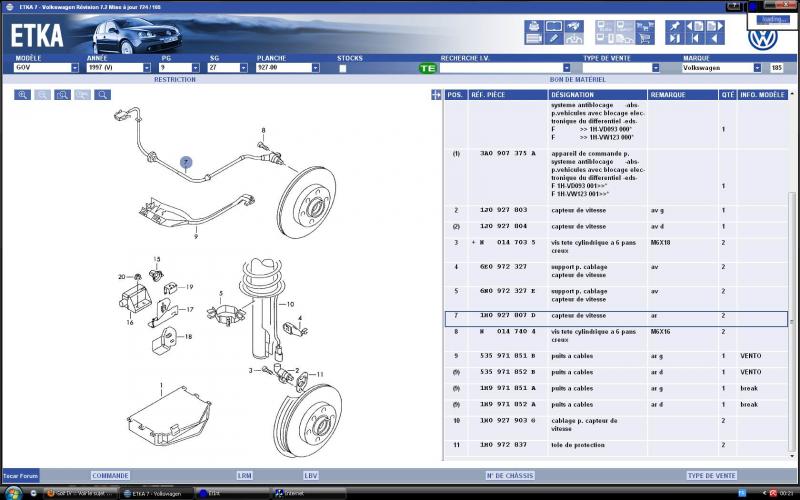
Task: Click the single left arrow back icon
Action: (x=715, y=38)
